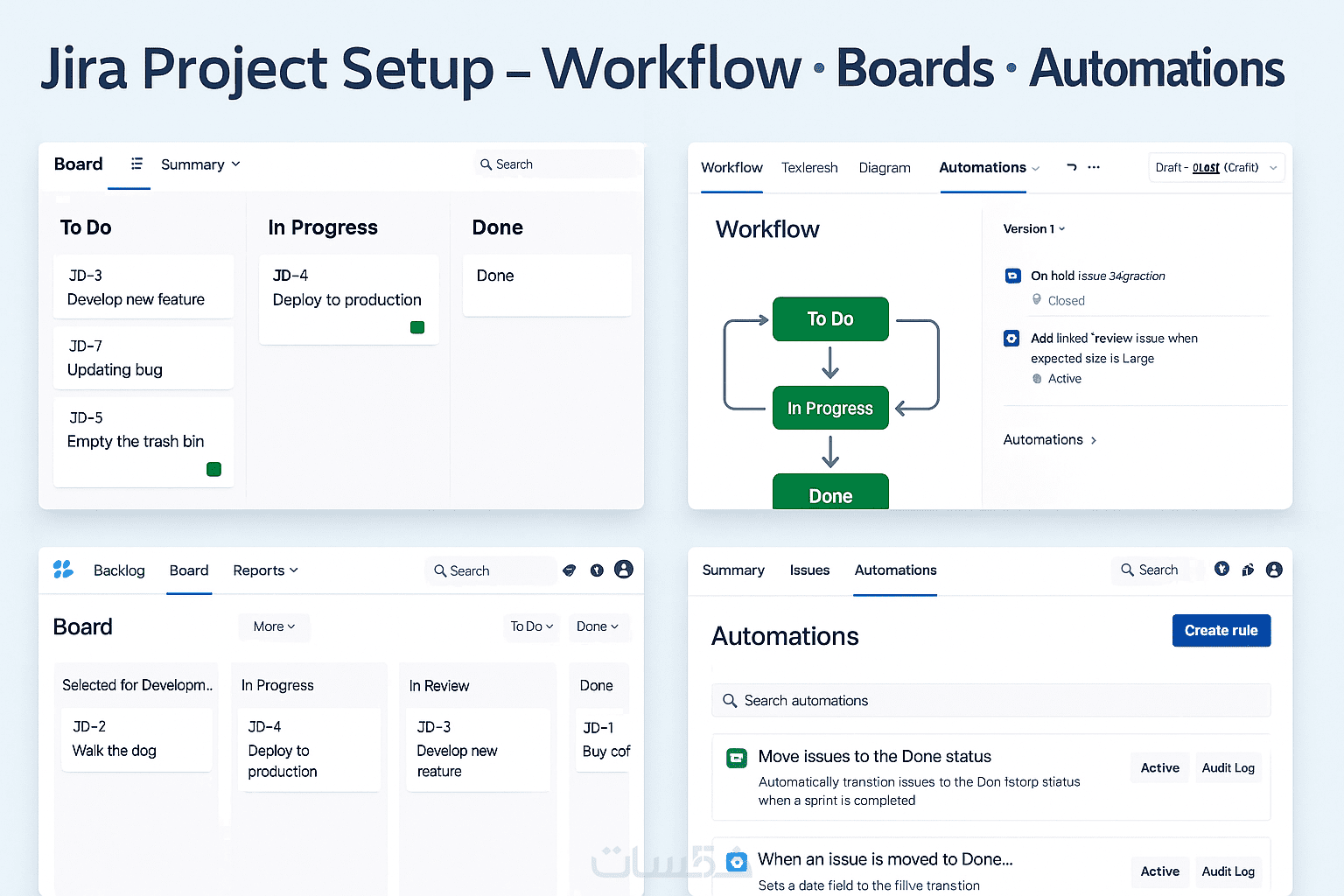Click the Done workflow status node
Image resolution: width=1344 pixels, height=896 pixels.
click(830, 492)
